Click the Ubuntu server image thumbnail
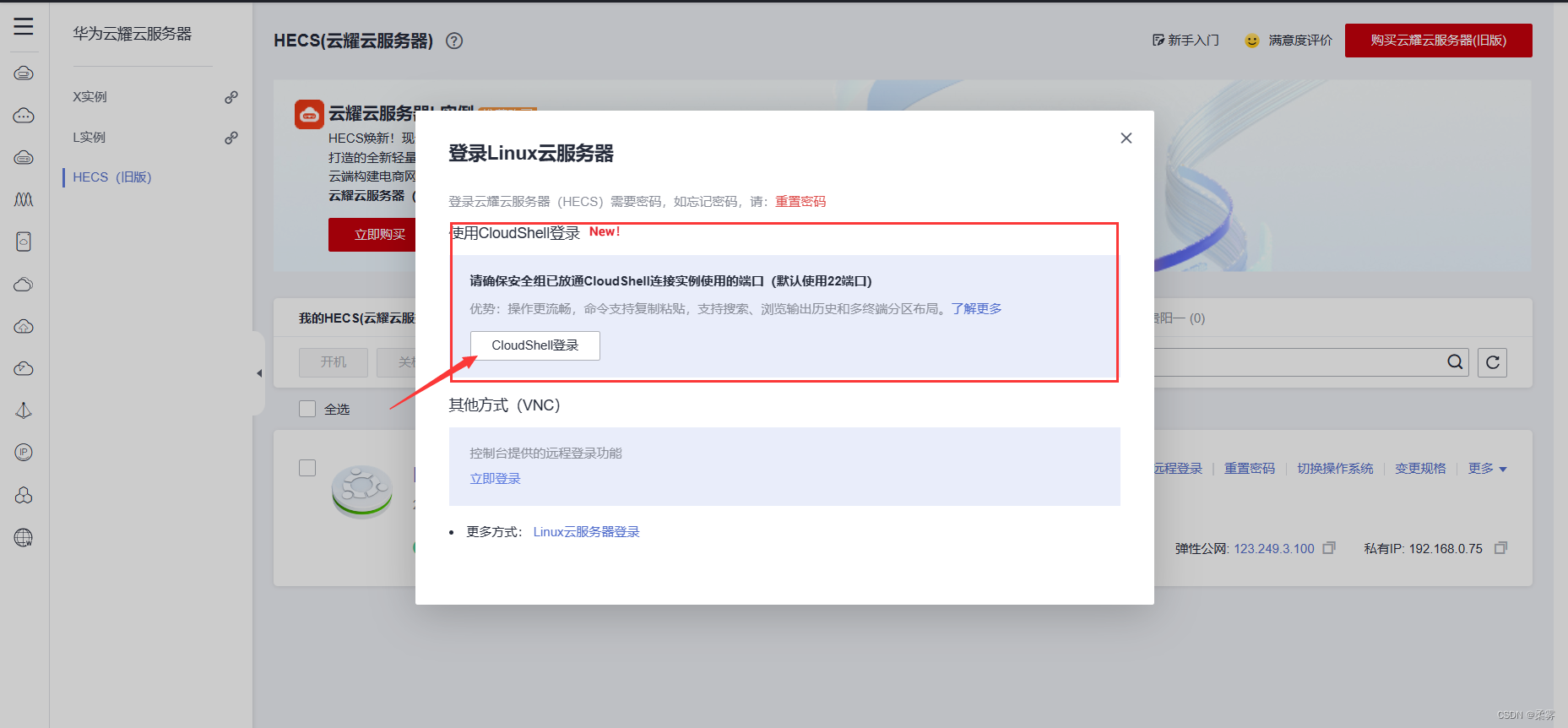 click(361, 490)
